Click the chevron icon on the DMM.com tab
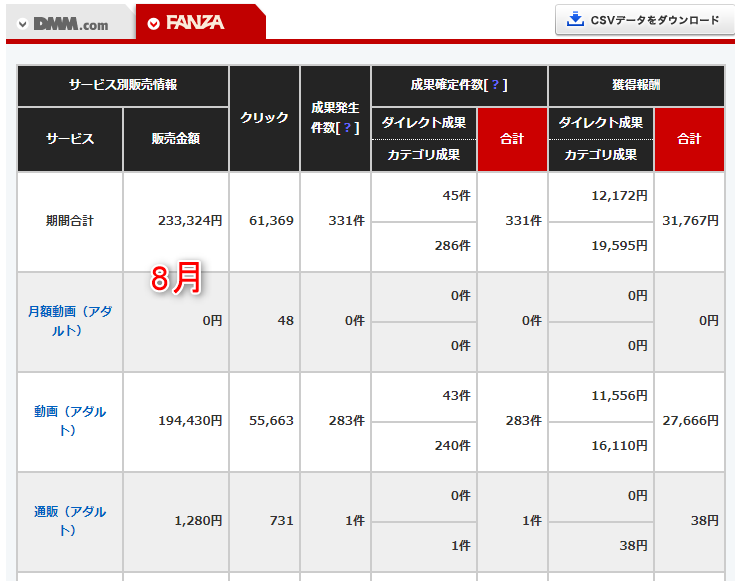Image resolution: width=735 pixels, height=581 pixels. click(20, 24)
